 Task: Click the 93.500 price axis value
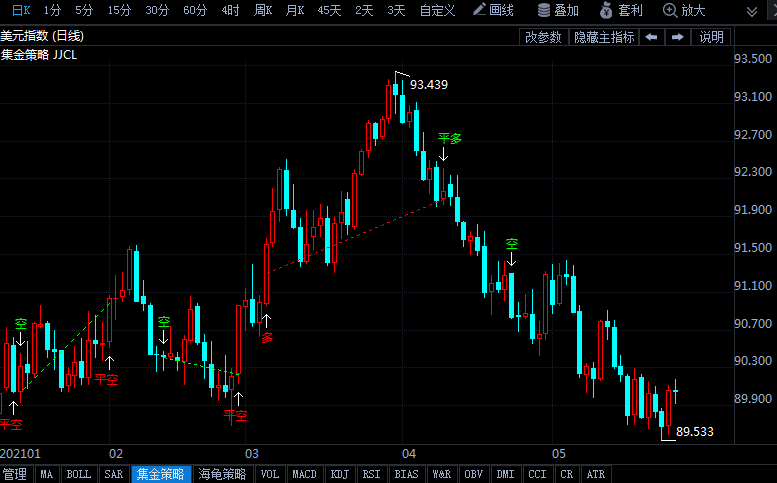tap(753, 58)
